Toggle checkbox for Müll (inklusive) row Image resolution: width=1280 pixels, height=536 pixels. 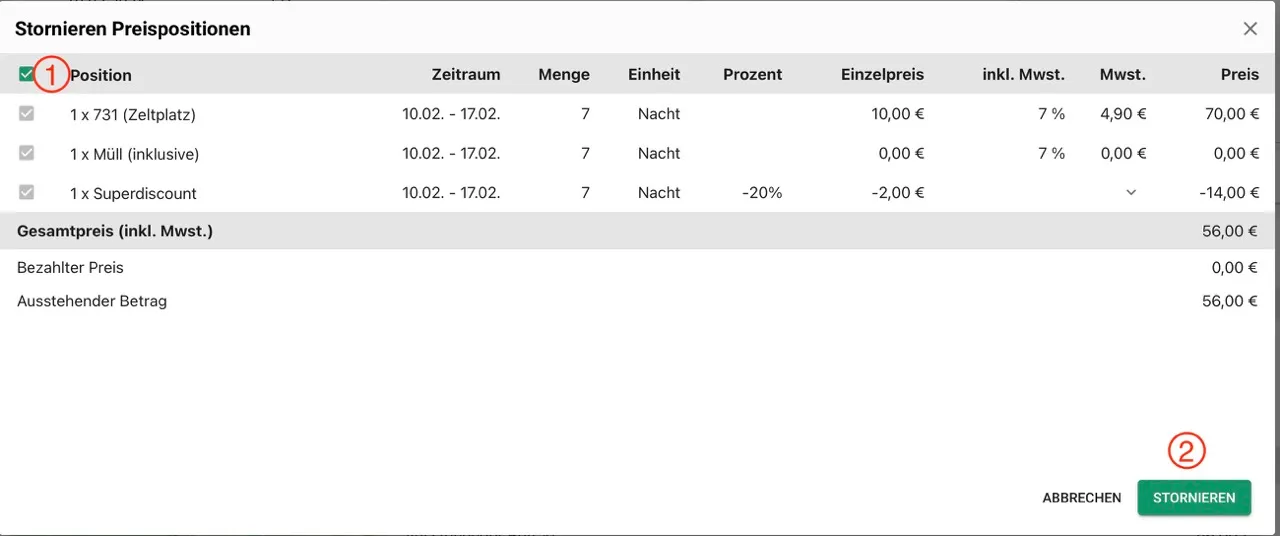point(27,153)
